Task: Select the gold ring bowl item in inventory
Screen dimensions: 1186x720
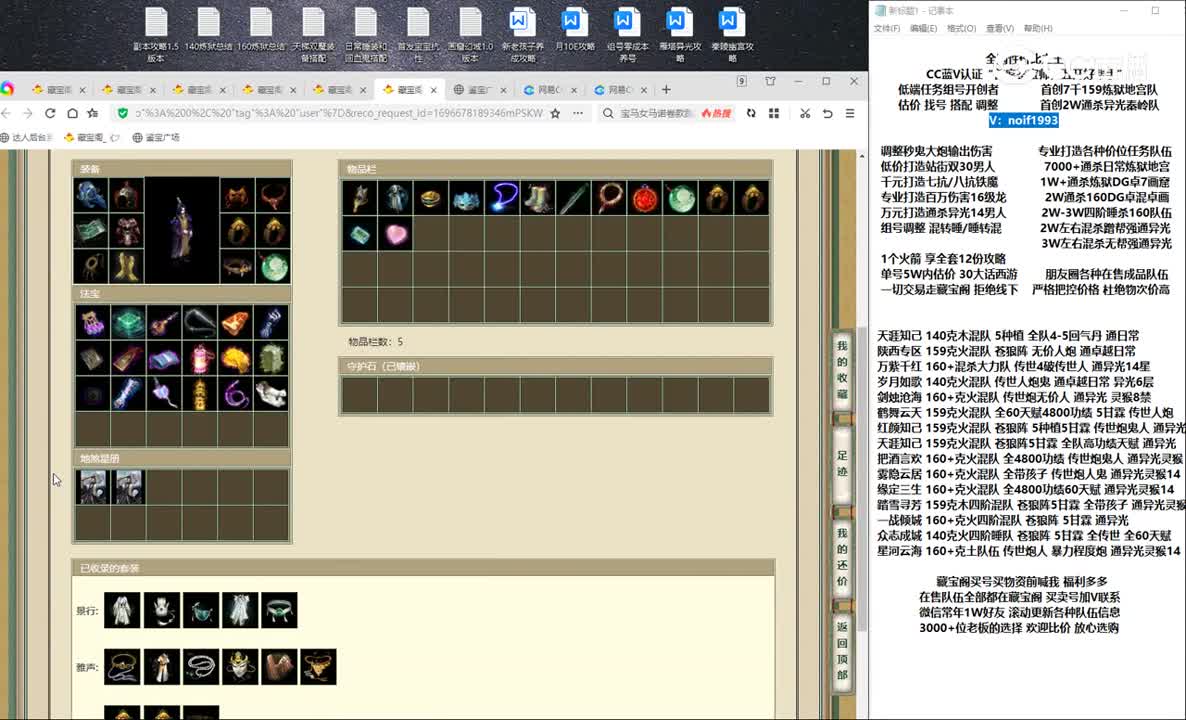Action: click(x=431, y=198)
